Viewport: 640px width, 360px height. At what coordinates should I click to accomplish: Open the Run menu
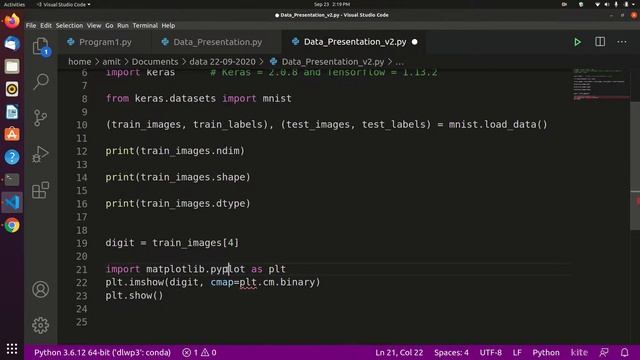click(x=123, y=25)
